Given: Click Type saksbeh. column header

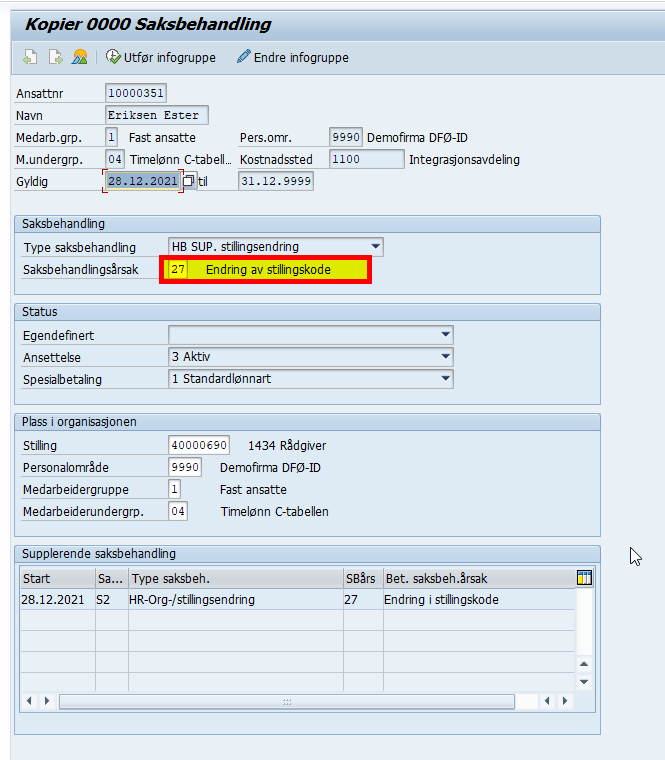Looking at the screenshot, I should [x=236, y=578].
